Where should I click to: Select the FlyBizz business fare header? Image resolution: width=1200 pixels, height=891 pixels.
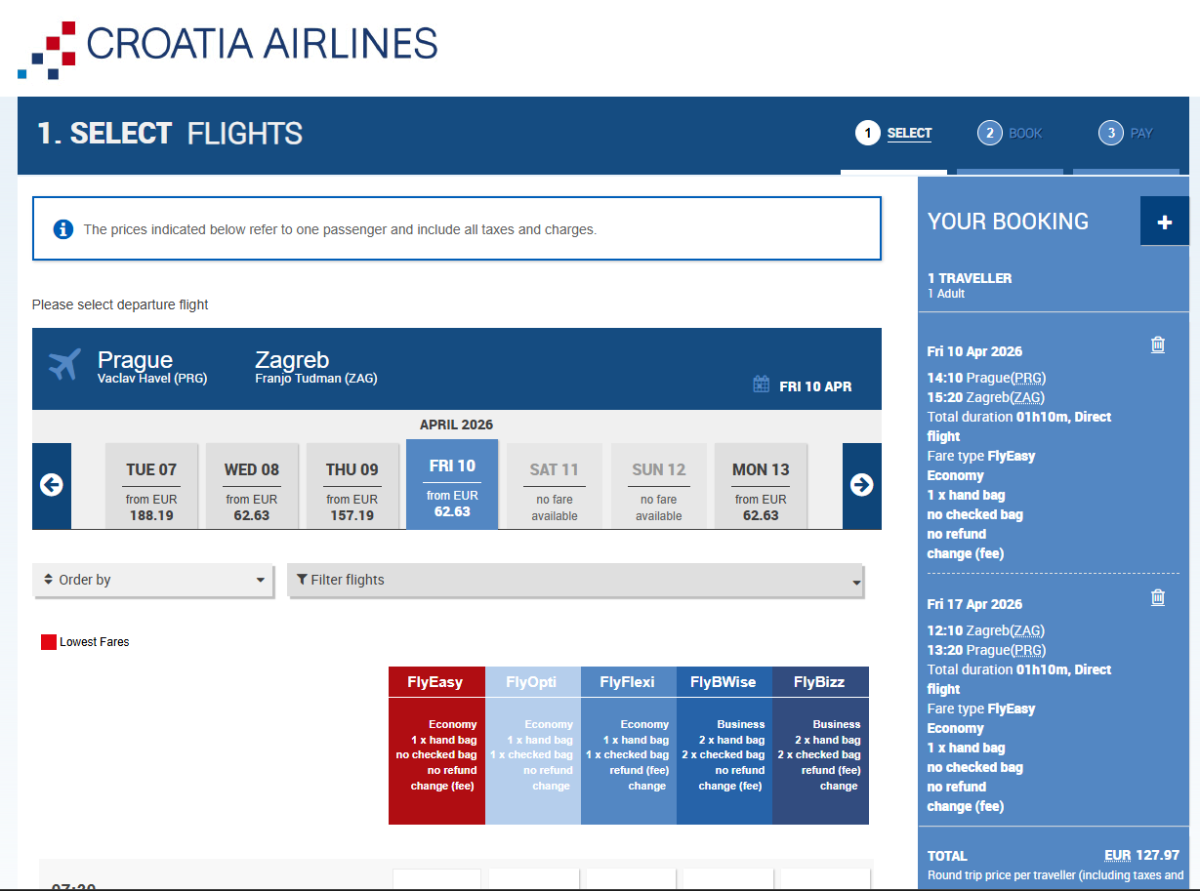(819, 682)
